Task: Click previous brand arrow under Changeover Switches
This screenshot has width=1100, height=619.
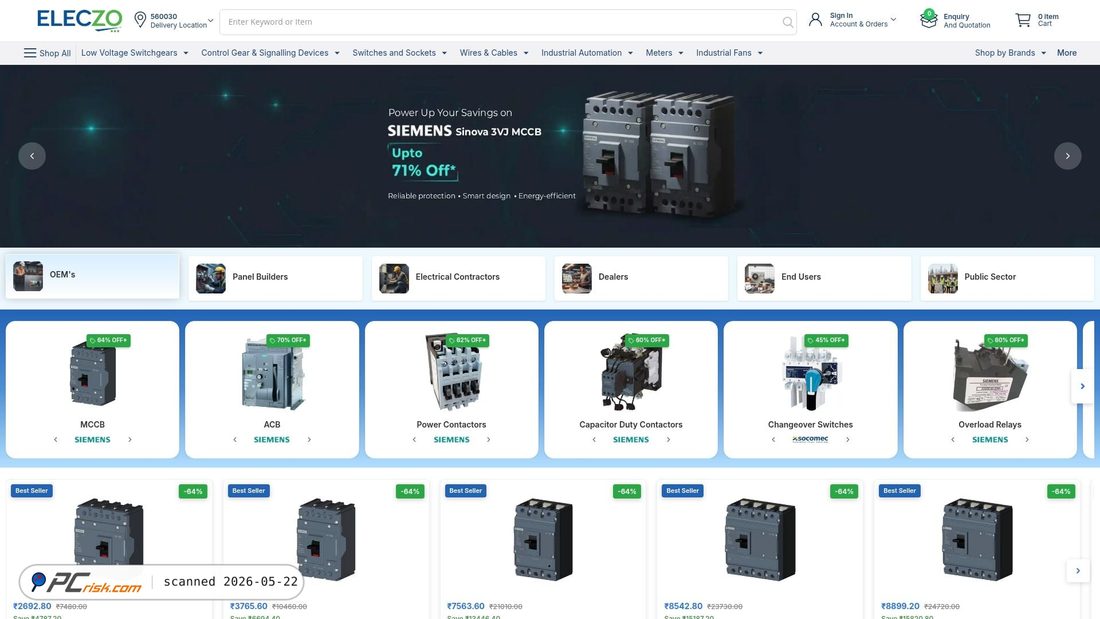Action: [774, 439]
